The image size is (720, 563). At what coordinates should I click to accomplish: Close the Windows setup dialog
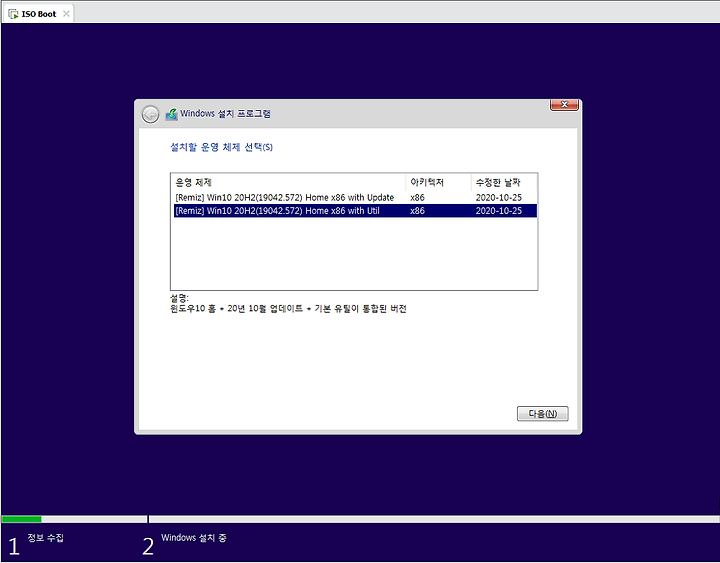pos(564,105)
